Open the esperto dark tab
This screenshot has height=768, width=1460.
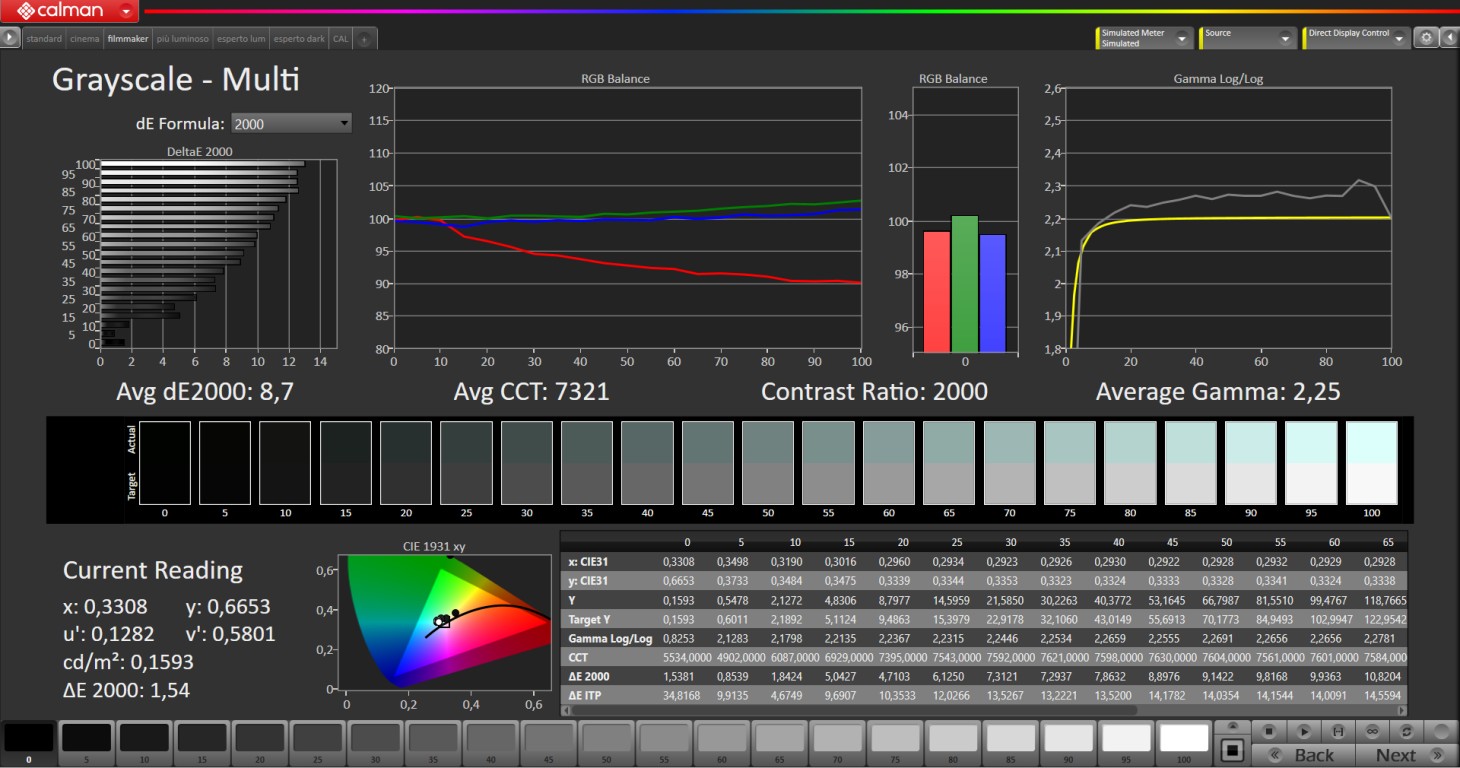tap(299, 39)
